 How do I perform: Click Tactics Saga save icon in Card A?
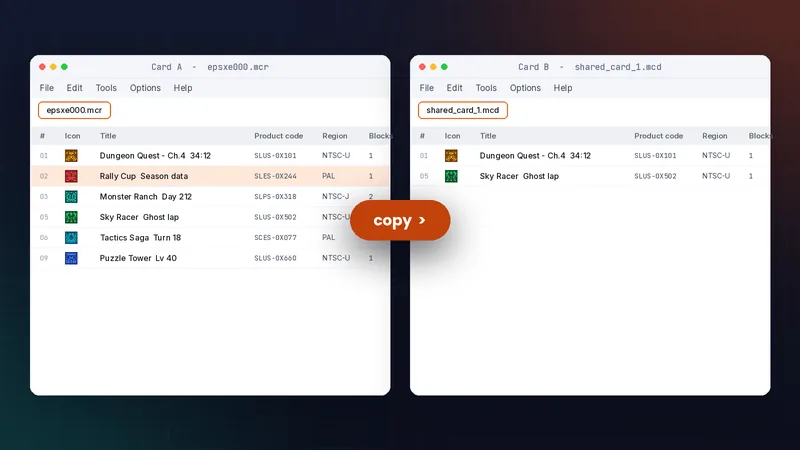coord(71,237)
